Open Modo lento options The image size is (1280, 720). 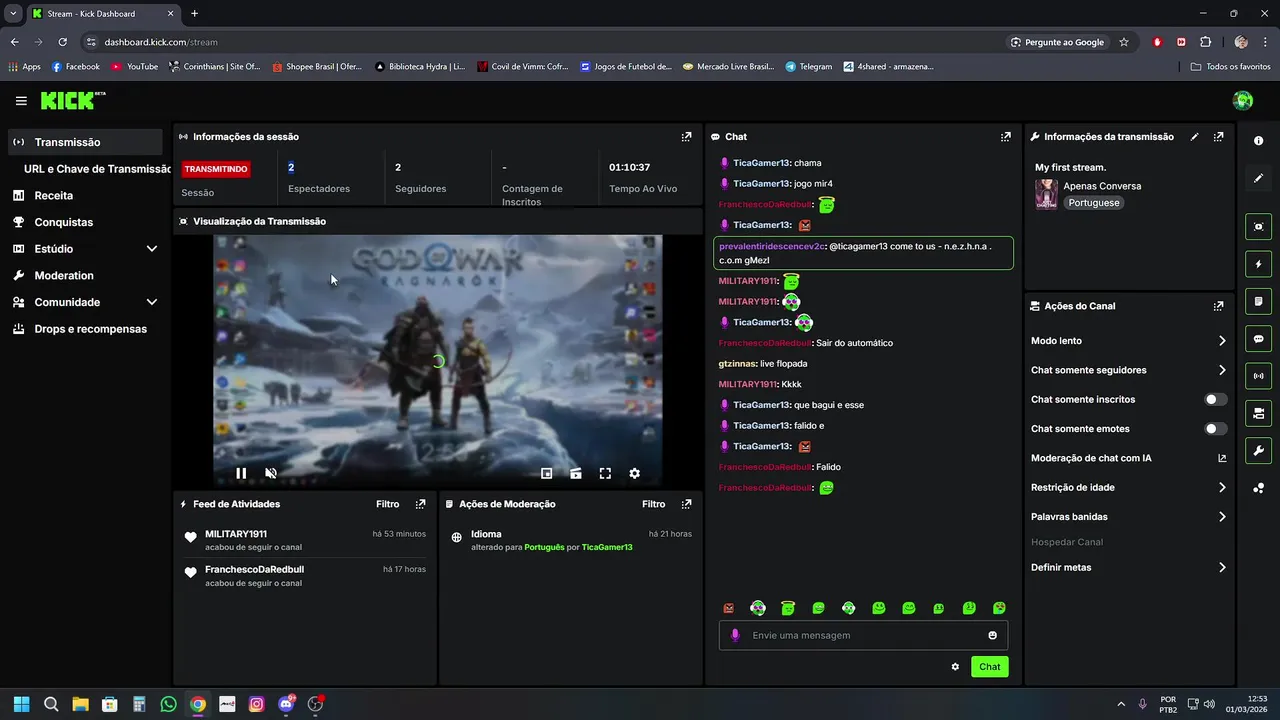1128,341
